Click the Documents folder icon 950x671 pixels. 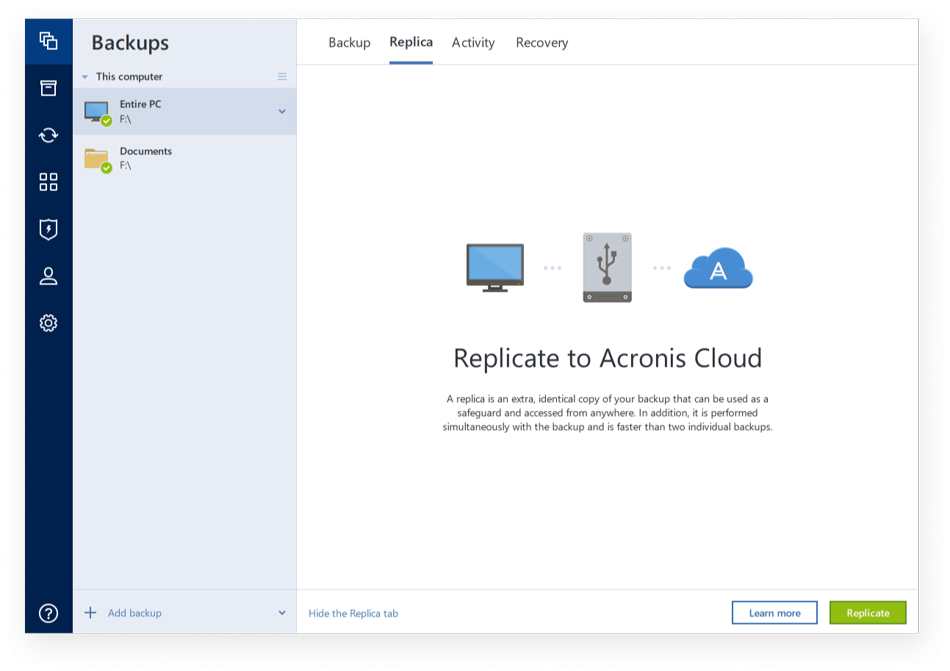(98, 159)
